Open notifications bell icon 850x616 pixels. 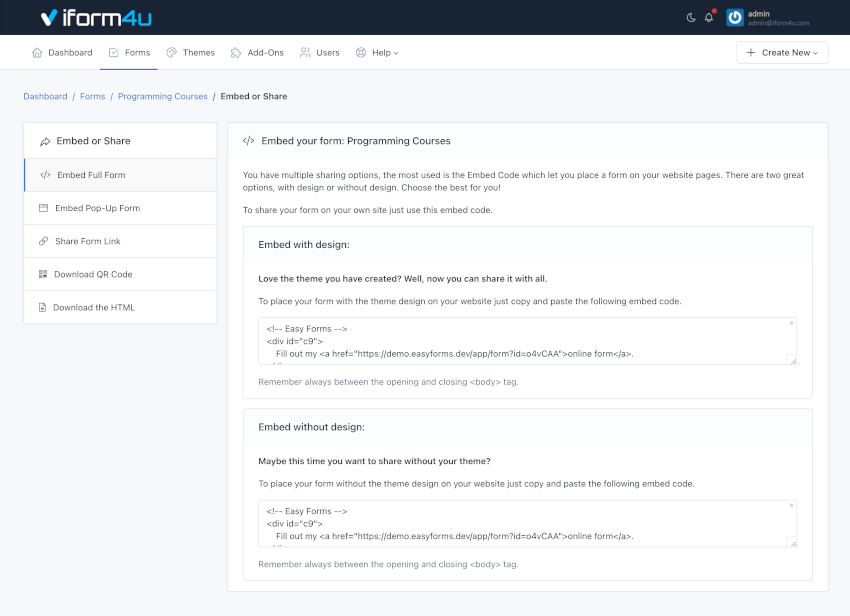click(709, 17)
